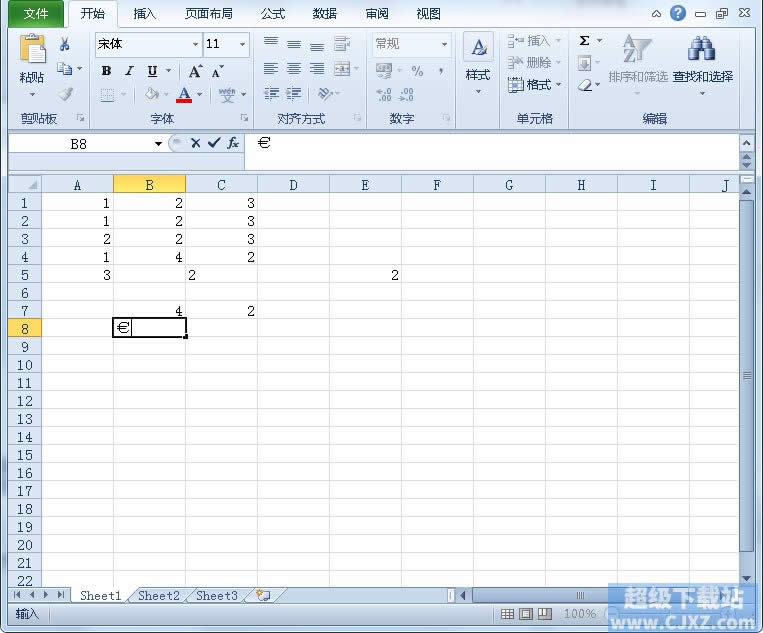
Task: Confirm cell entry with the checkmark icon
Action: coord(214,143)
